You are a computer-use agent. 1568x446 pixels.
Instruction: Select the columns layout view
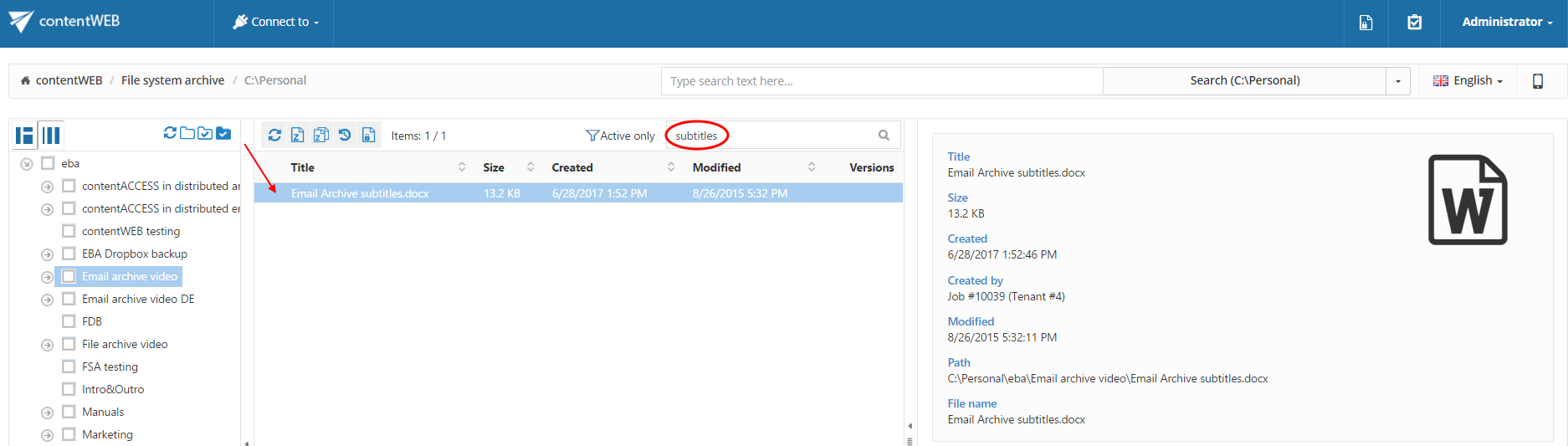tap(51, 135)
